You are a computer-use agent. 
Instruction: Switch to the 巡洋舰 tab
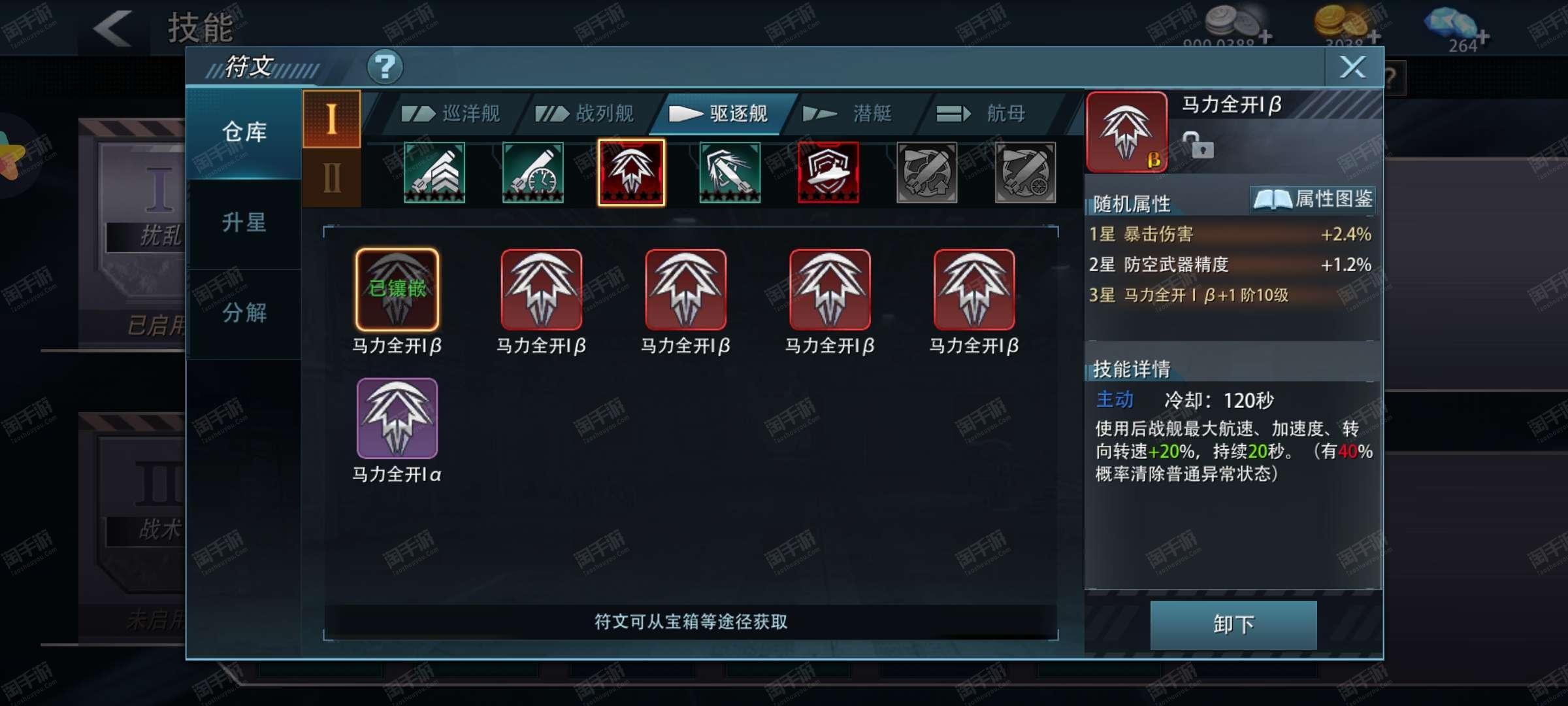coord(451,114)
